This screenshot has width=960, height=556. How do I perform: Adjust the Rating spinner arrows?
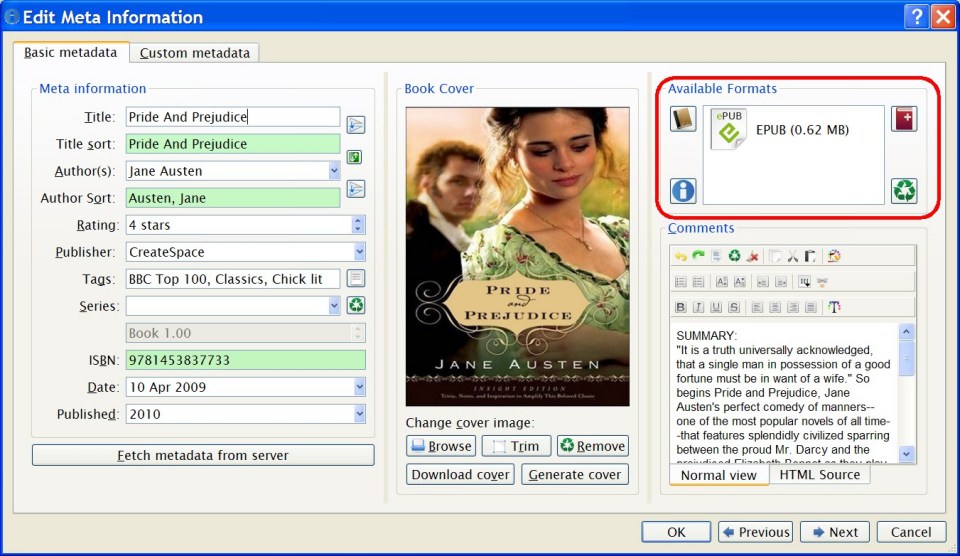point(359,225)
